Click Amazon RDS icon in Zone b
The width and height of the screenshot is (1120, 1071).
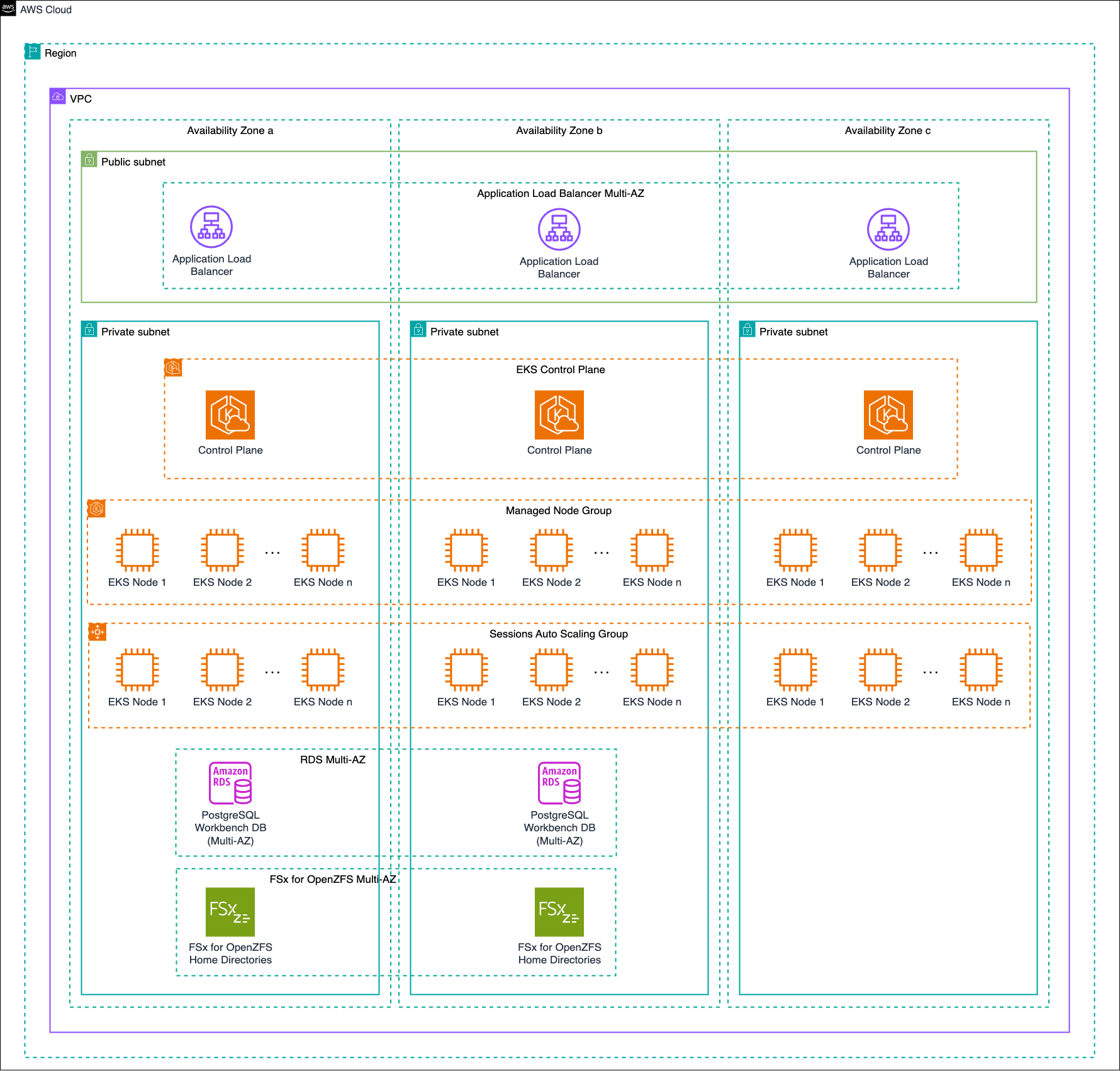(559, 783)
